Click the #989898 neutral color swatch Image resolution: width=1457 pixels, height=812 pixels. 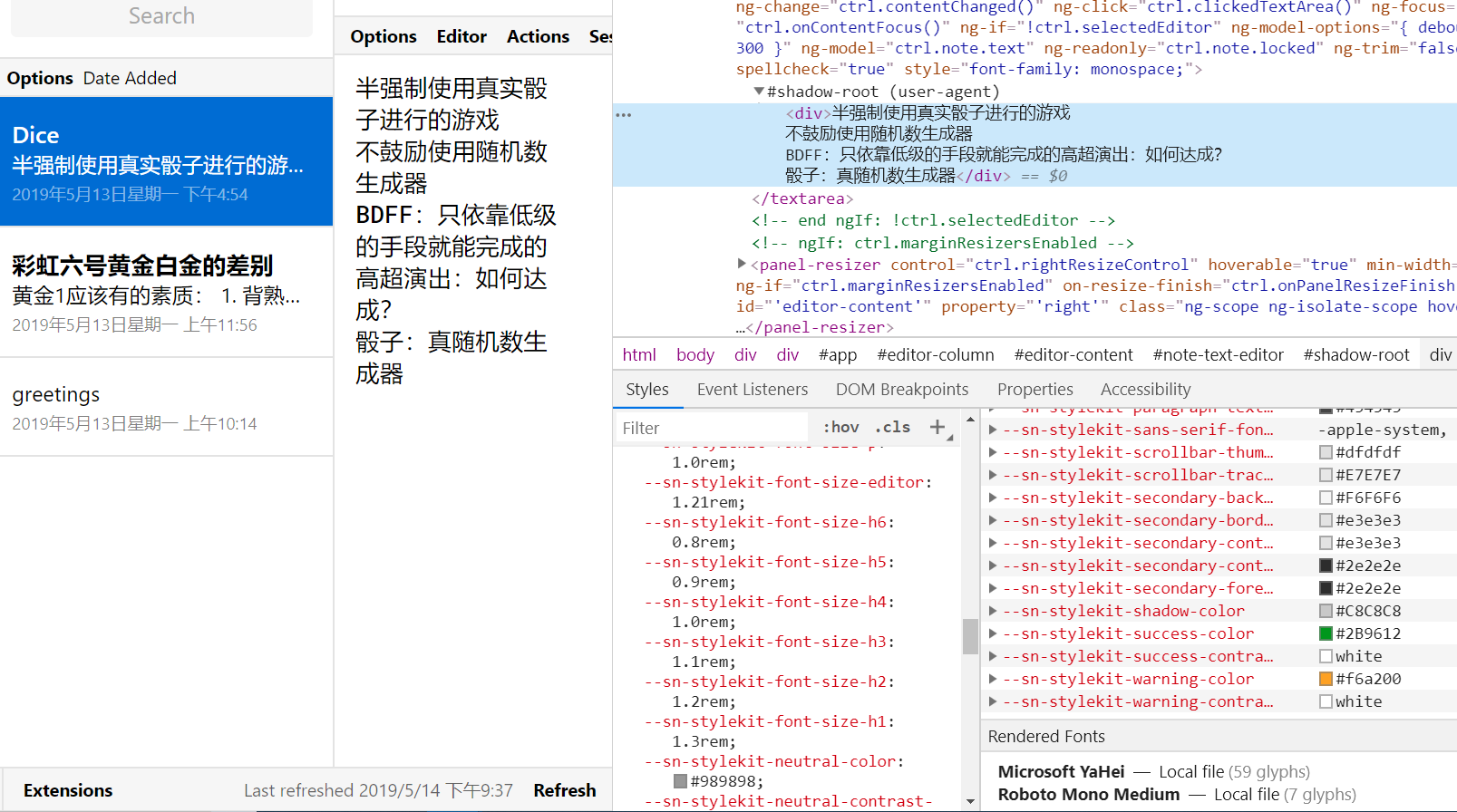pos(681,781)
